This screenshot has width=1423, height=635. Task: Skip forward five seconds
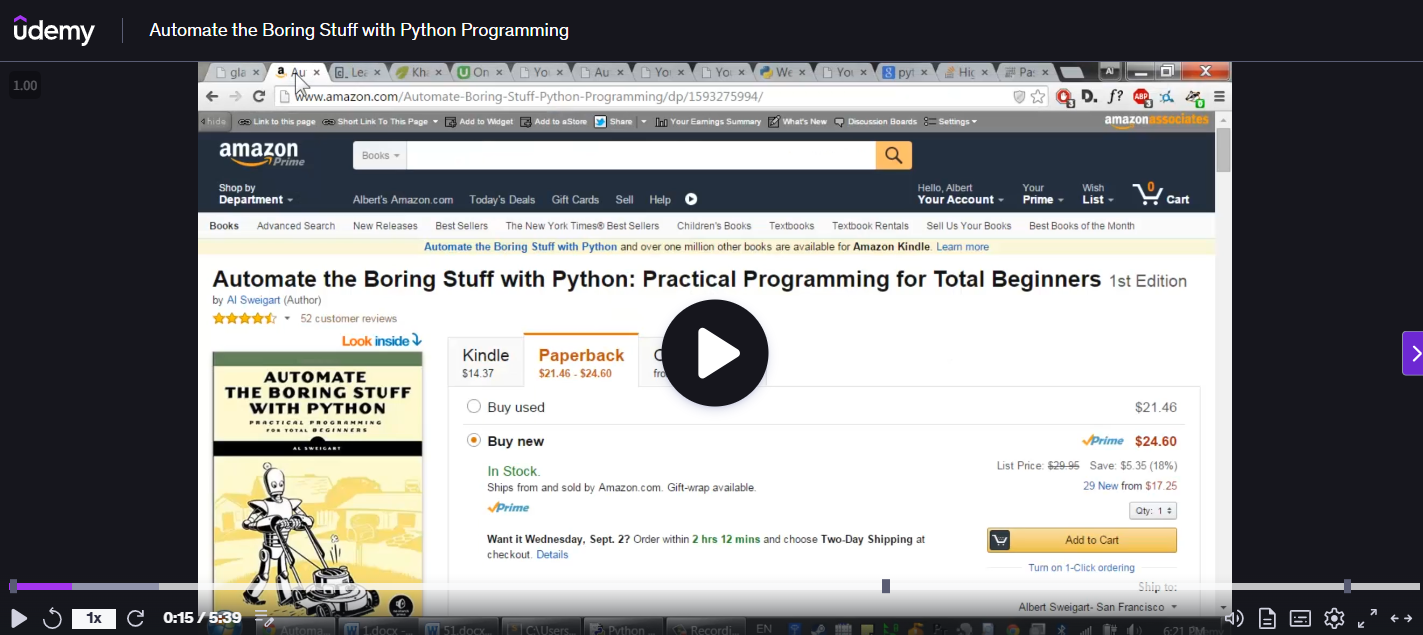(x=135, y=618)
